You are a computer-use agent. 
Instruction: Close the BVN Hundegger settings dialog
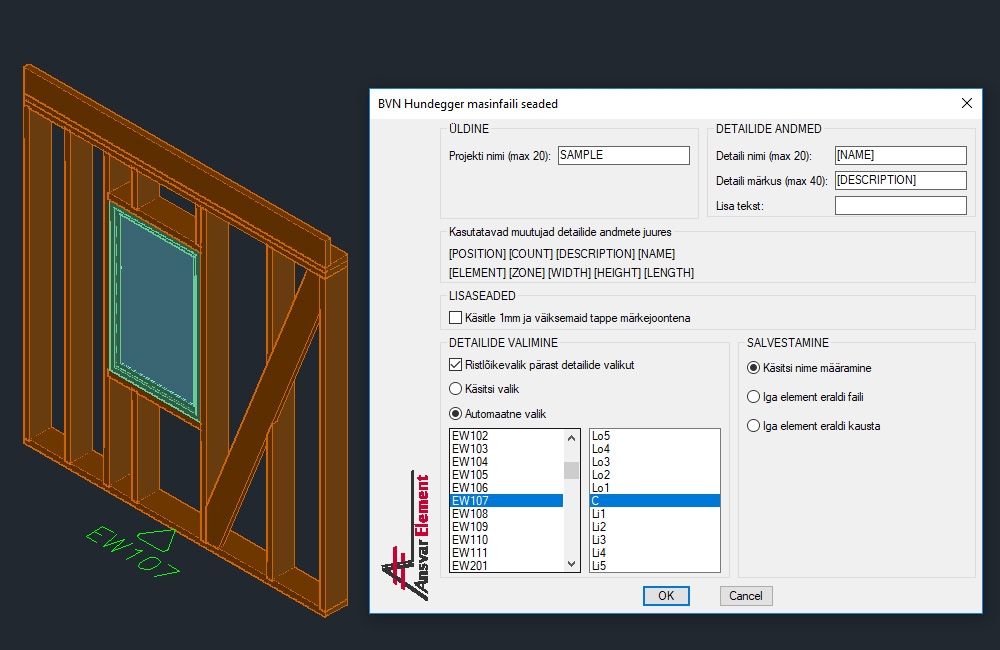point(967,103)
